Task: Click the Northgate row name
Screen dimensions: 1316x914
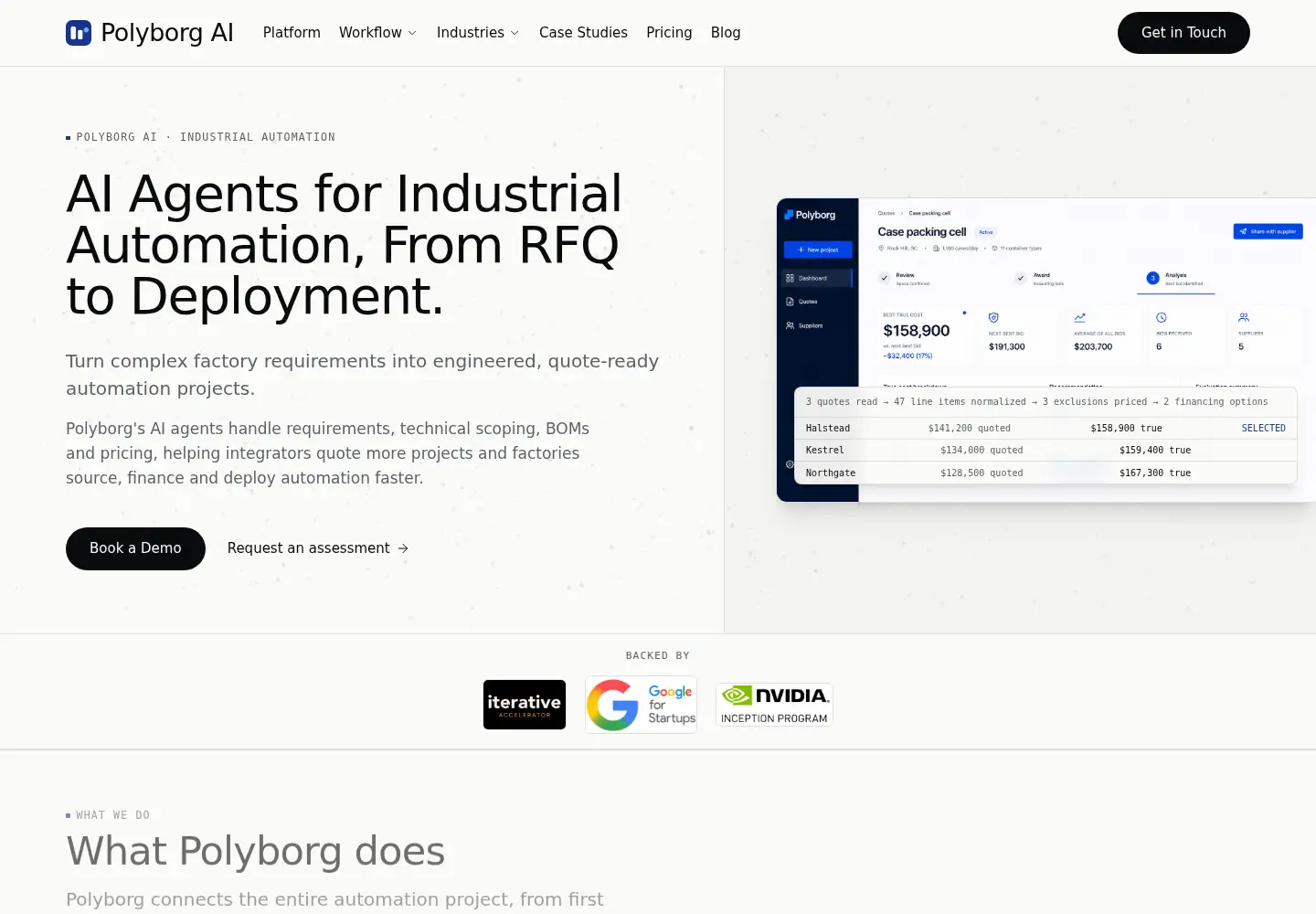Action: click(x=831, y=473)
